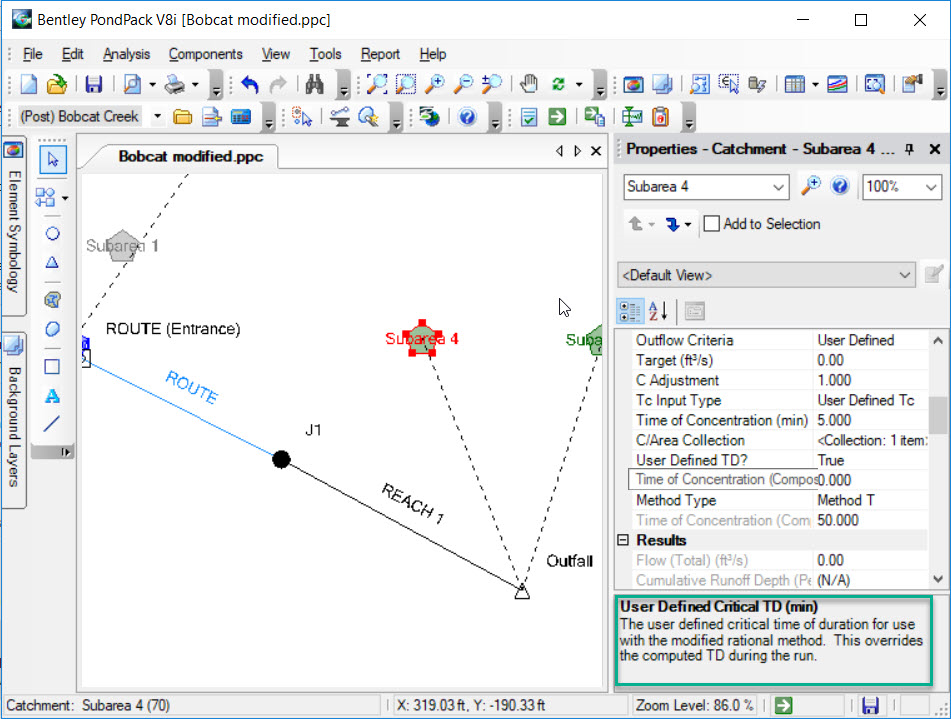Click the Target flow value field
The image size is (951, 719).
coord(870,360)
